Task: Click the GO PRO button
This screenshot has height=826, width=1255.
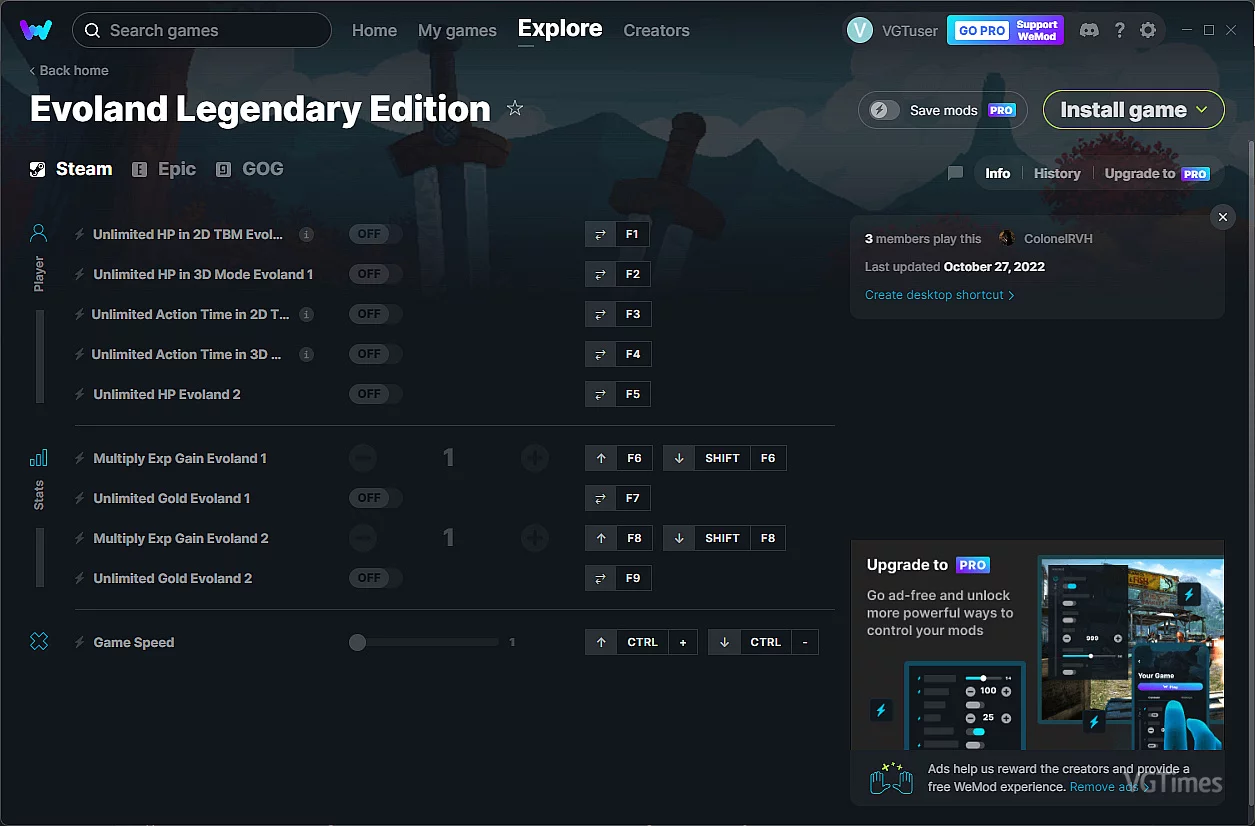Action: click(x=982, y=30)
